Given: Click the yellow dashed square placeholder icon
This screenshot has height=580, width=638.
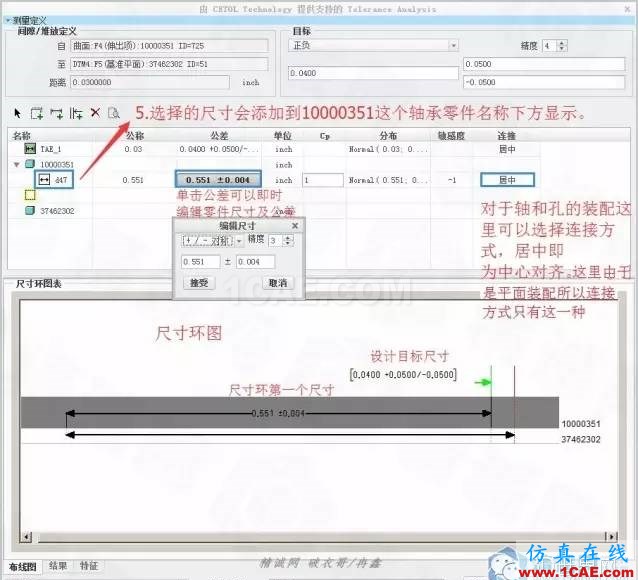Looking at the screenshot, I should 30,195.
